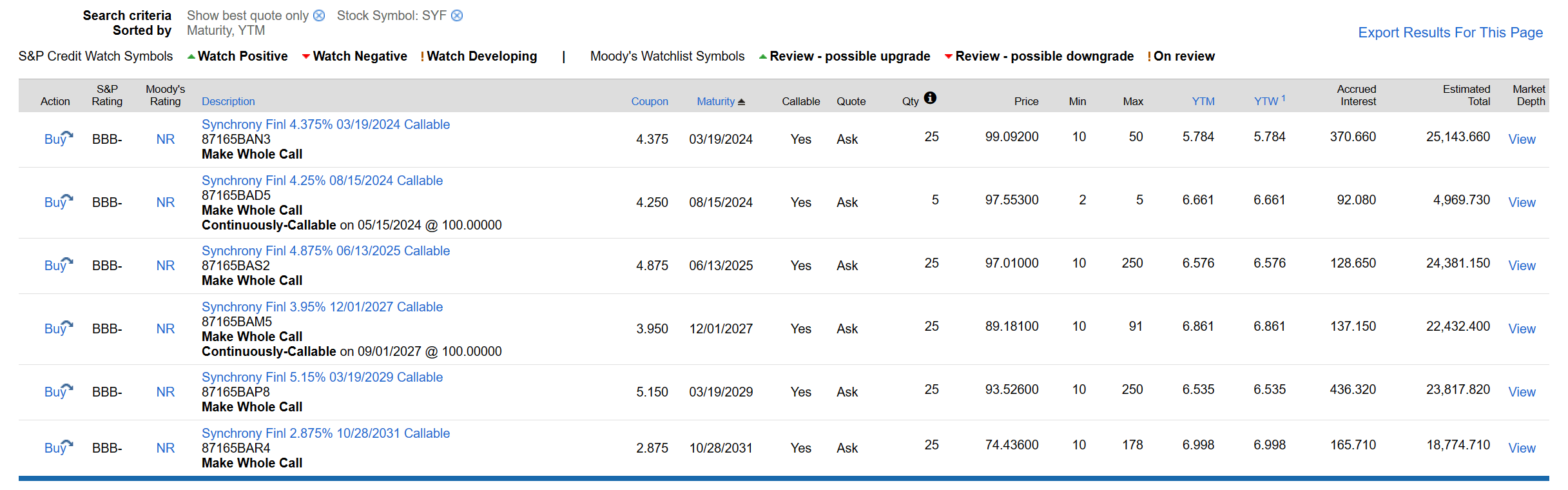Screen dimensions: 1568x490
Task: View market depth for the 12/01/2027 bond
Action: coord(1522,329)
